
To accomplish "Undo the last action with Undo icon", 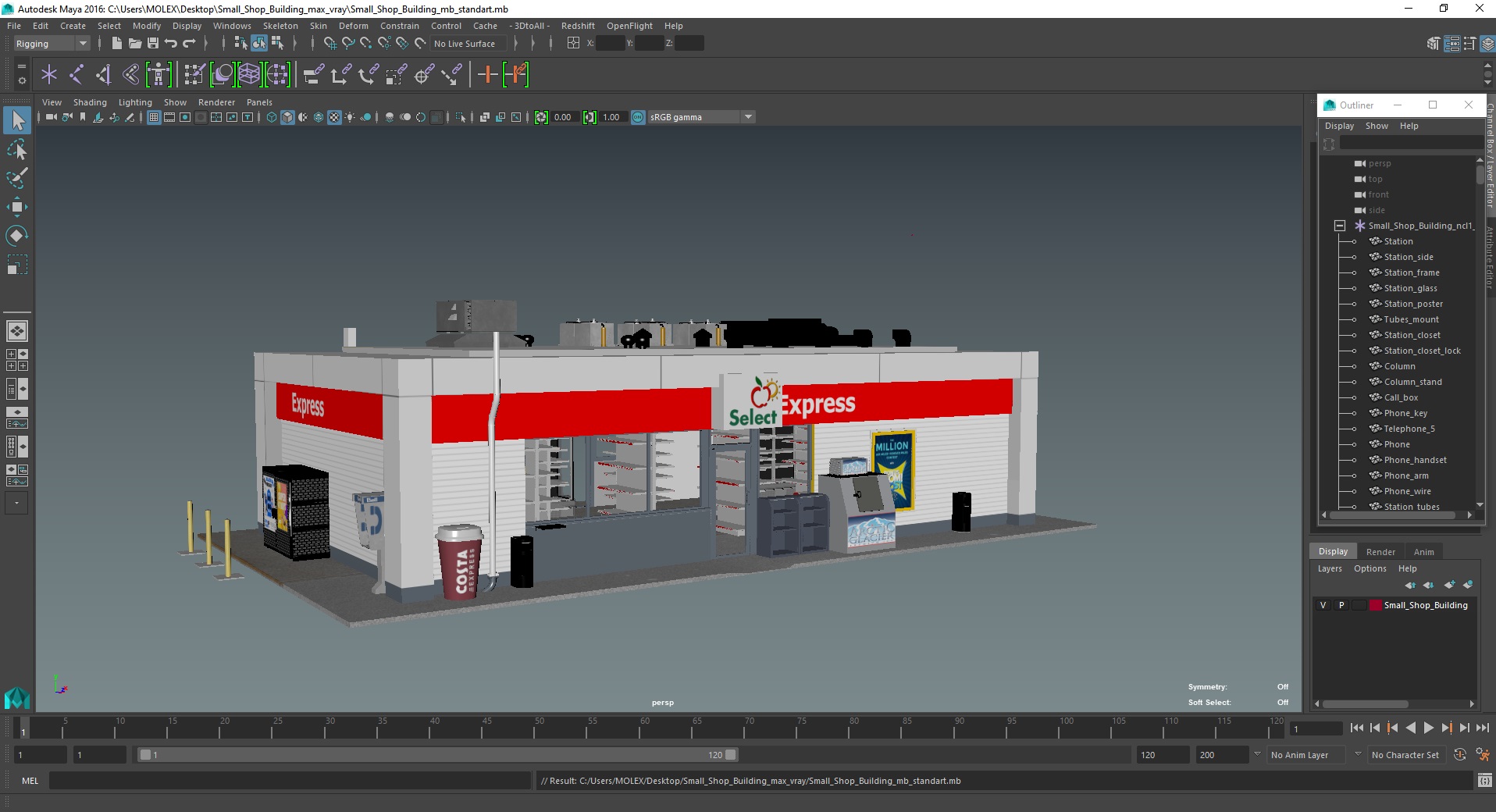I will click(171, 44).
